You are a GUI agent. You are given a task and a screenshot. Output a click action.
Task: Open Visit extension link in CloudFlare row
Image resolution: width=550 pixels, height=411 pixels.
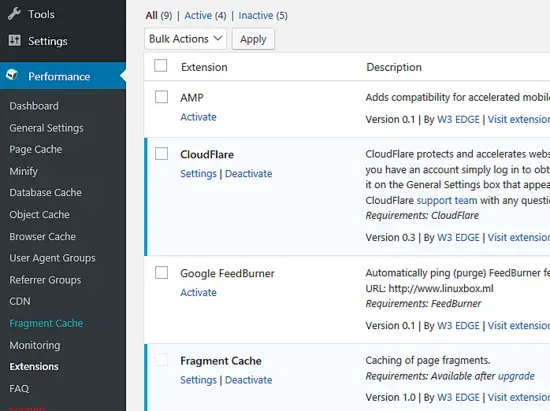point(519,237)
